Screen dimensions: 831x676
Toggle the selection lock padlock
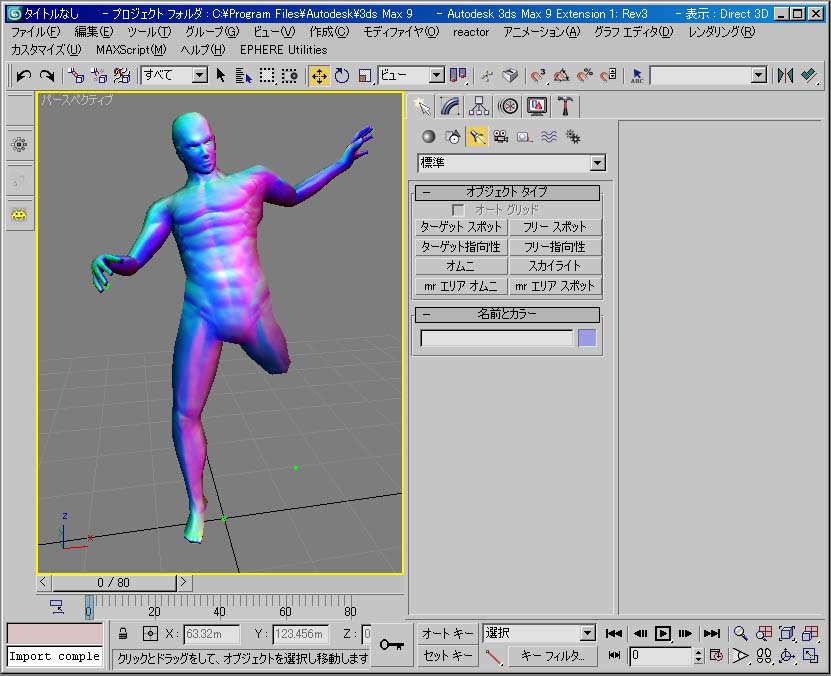tap(122, 633)
